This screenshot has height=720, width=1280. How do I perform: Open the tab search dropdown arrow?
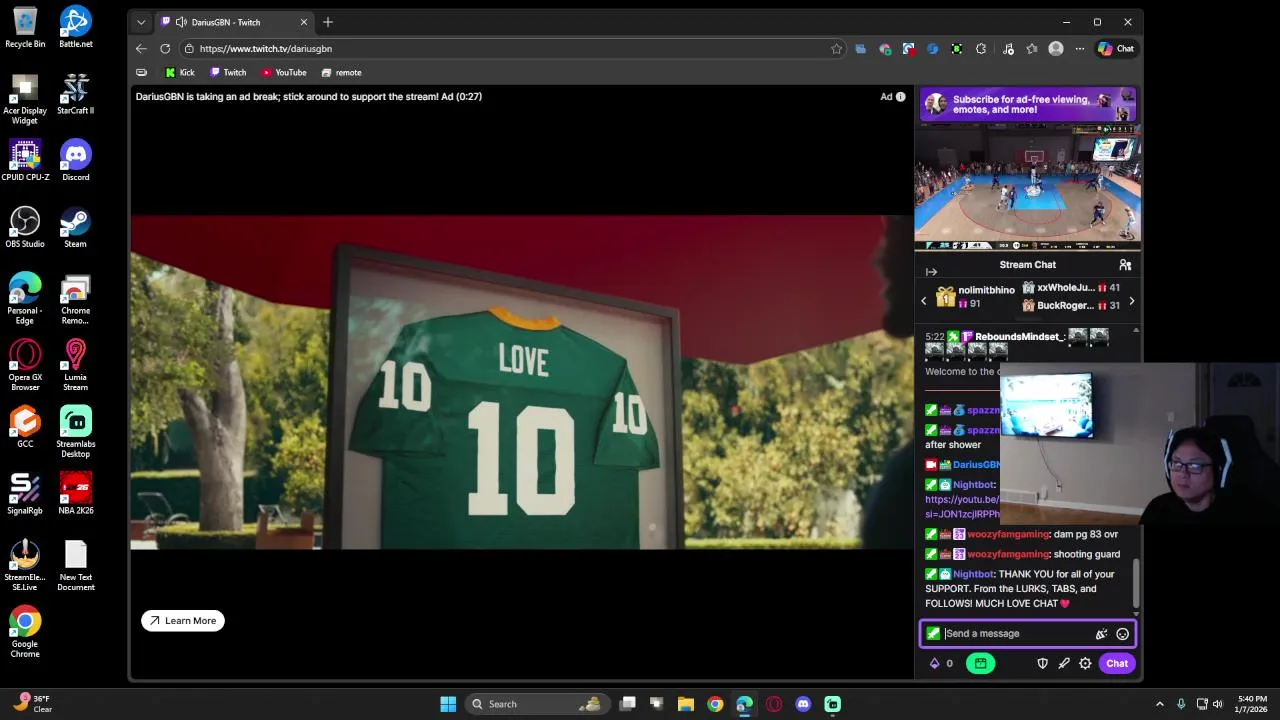[141, 22]
